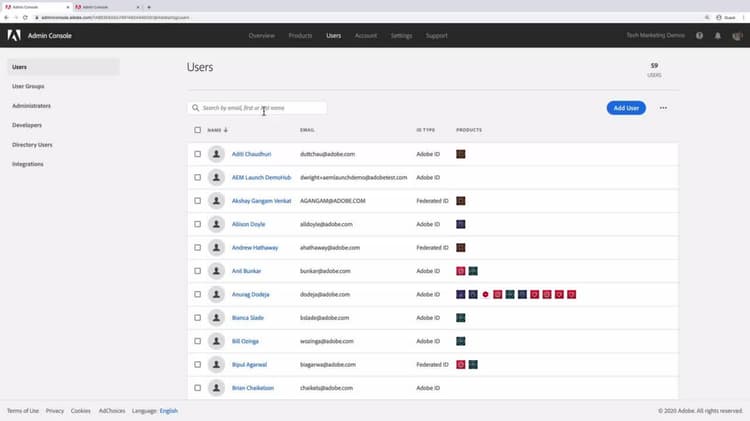This screenshot has width=750, height=421.
Task: Open the notifications bell icon
Action: coord(717,35)
